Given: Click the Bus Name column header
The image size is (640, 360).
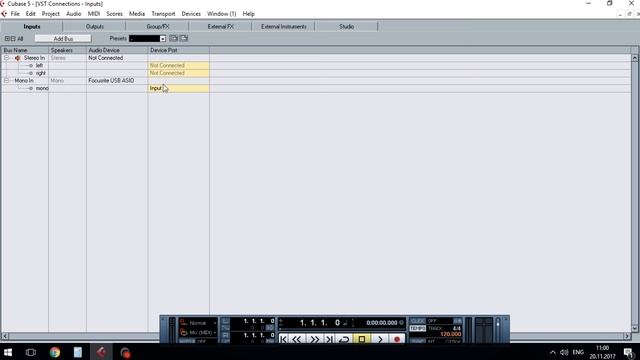Looking at the screenshot, I should pyautogui.click(x=25, y=50).
